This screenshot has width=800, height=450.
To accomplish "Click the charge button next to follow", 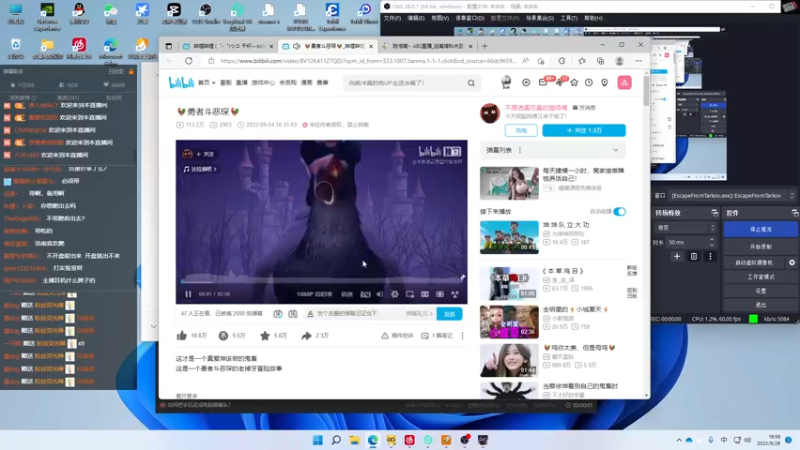I will tap(521, 130).
